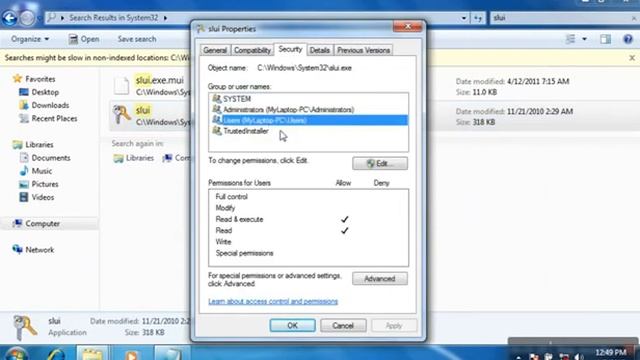Click OK in slui Properties
This screenshot has height=360, width=640.
[292, 325]
